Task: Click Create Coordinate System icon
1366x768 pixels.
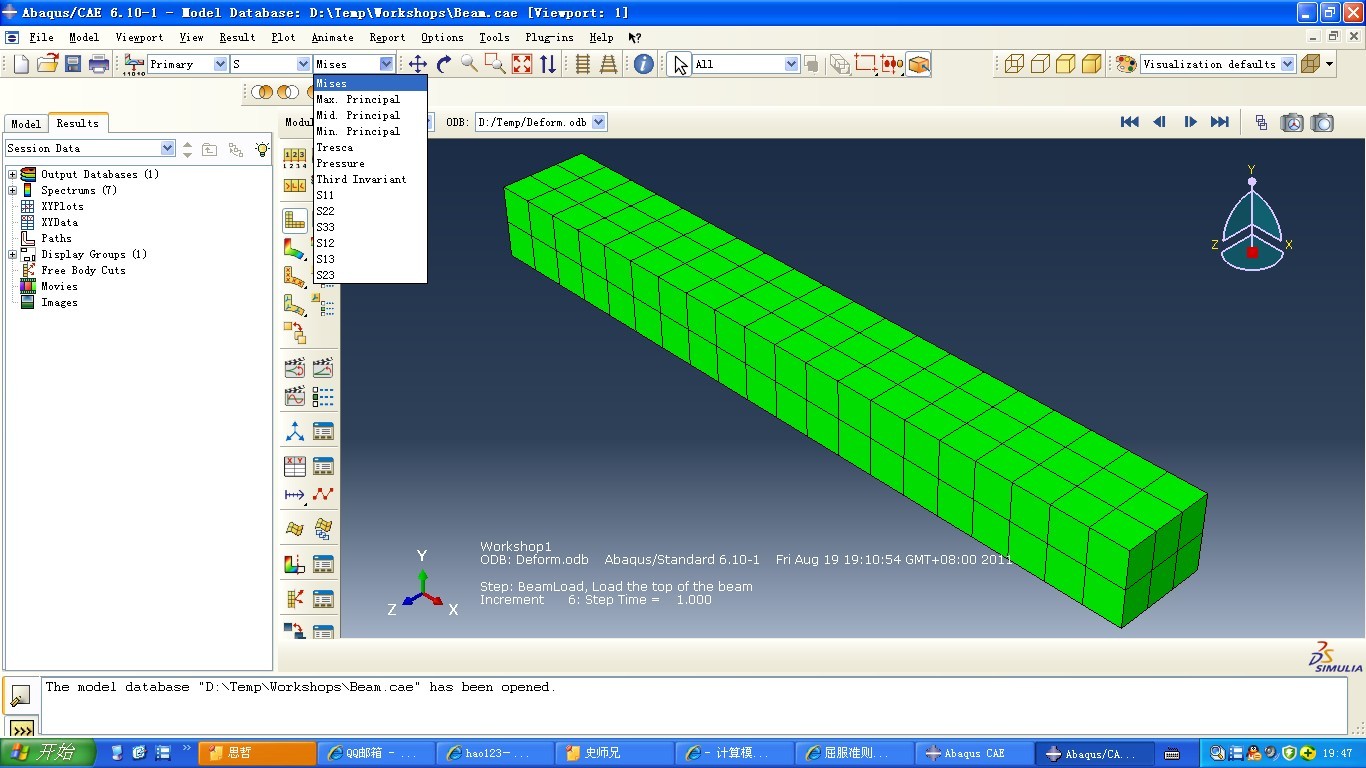Action: (x=295, y=431)
